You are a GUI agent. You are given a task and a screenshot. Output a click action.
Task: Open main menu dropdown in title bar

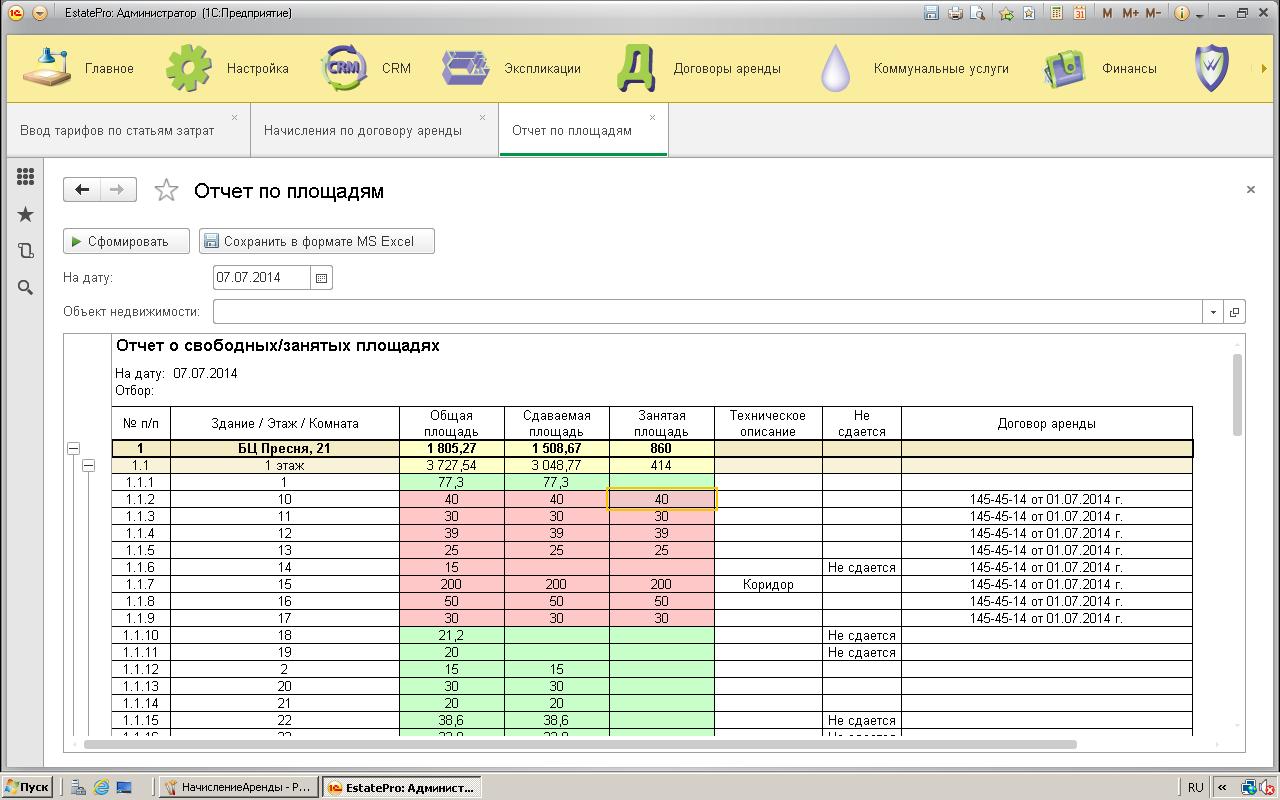tap(39, 13)
